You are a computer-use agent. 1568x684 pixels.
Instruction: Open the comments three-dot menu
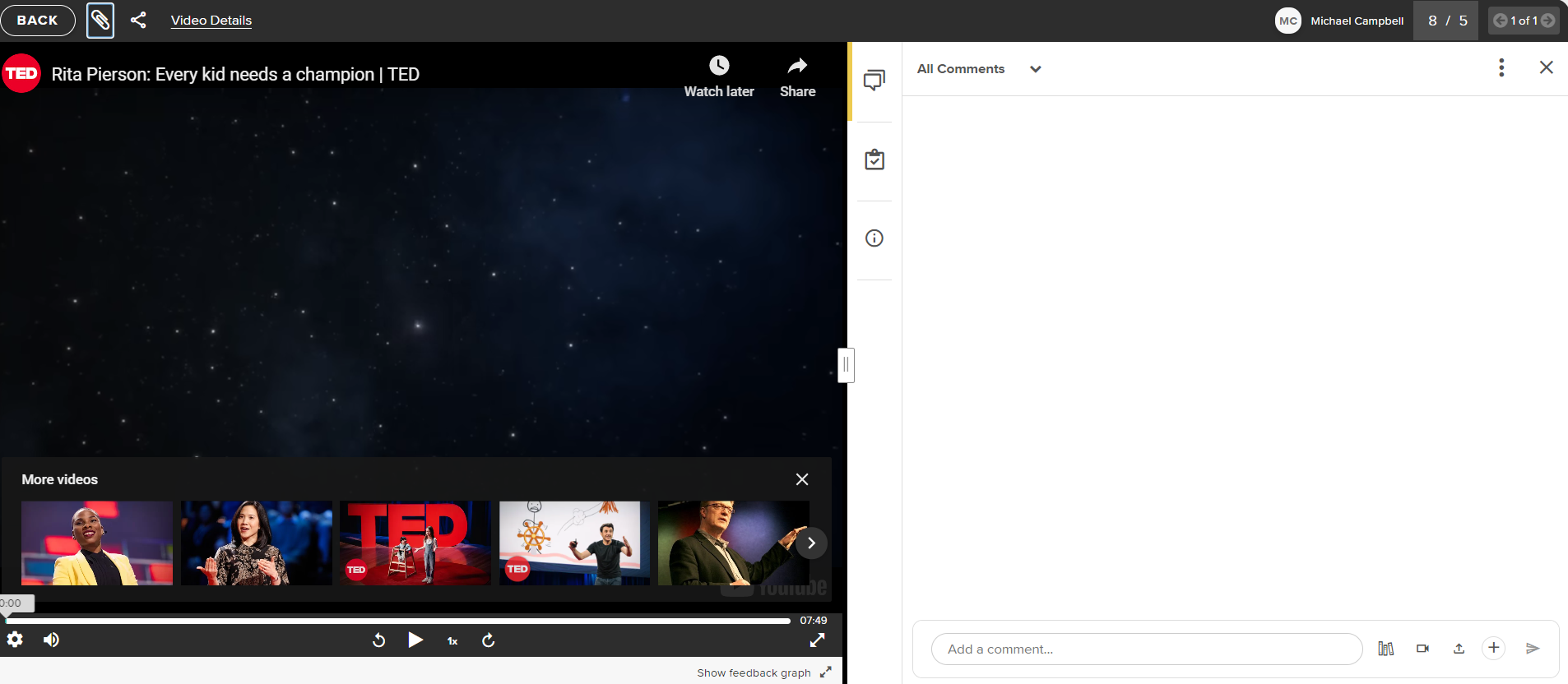[x=1501, y=67]
